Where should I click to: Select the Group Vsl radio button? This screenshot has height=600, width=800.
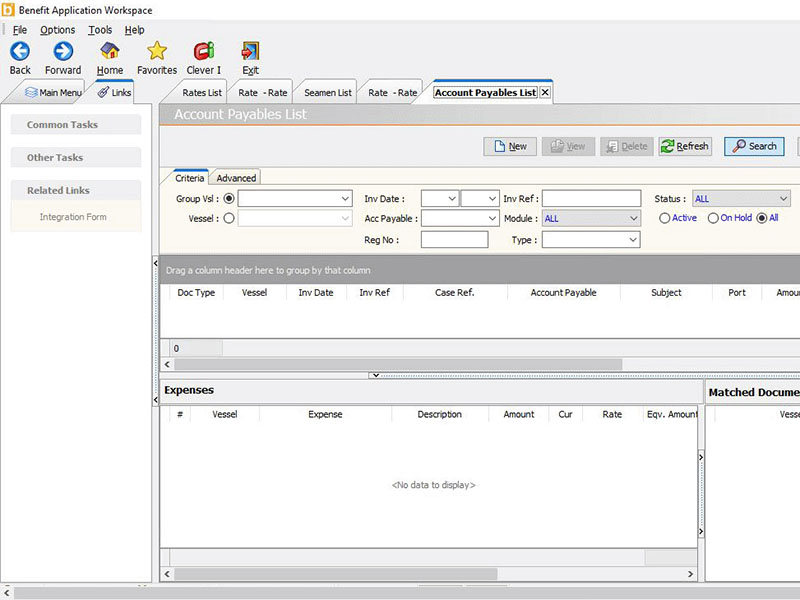[x=229, y=199]
